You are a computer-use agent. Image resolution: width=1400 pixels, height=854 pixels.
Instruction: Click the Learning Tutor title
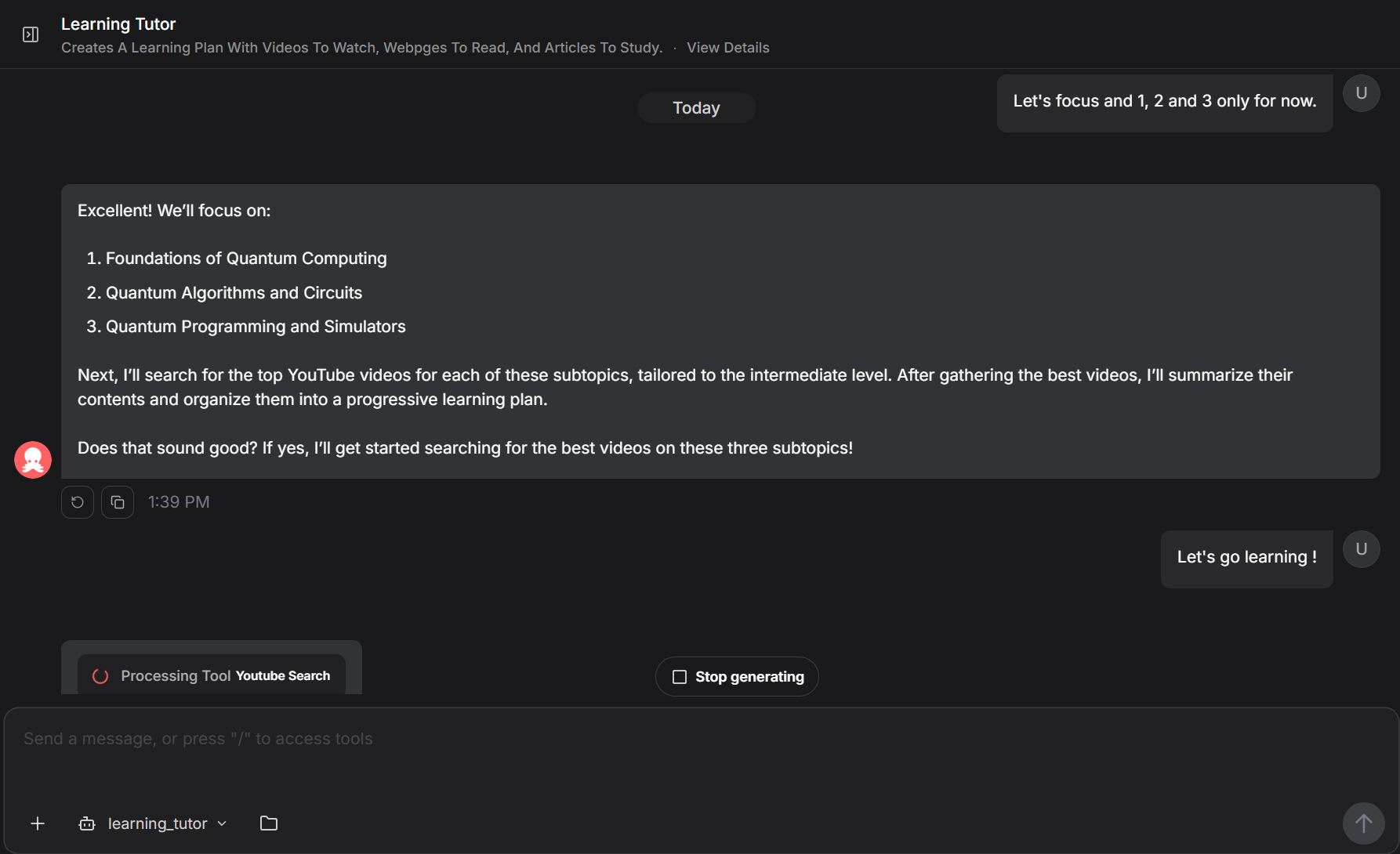tap(118, 24)
